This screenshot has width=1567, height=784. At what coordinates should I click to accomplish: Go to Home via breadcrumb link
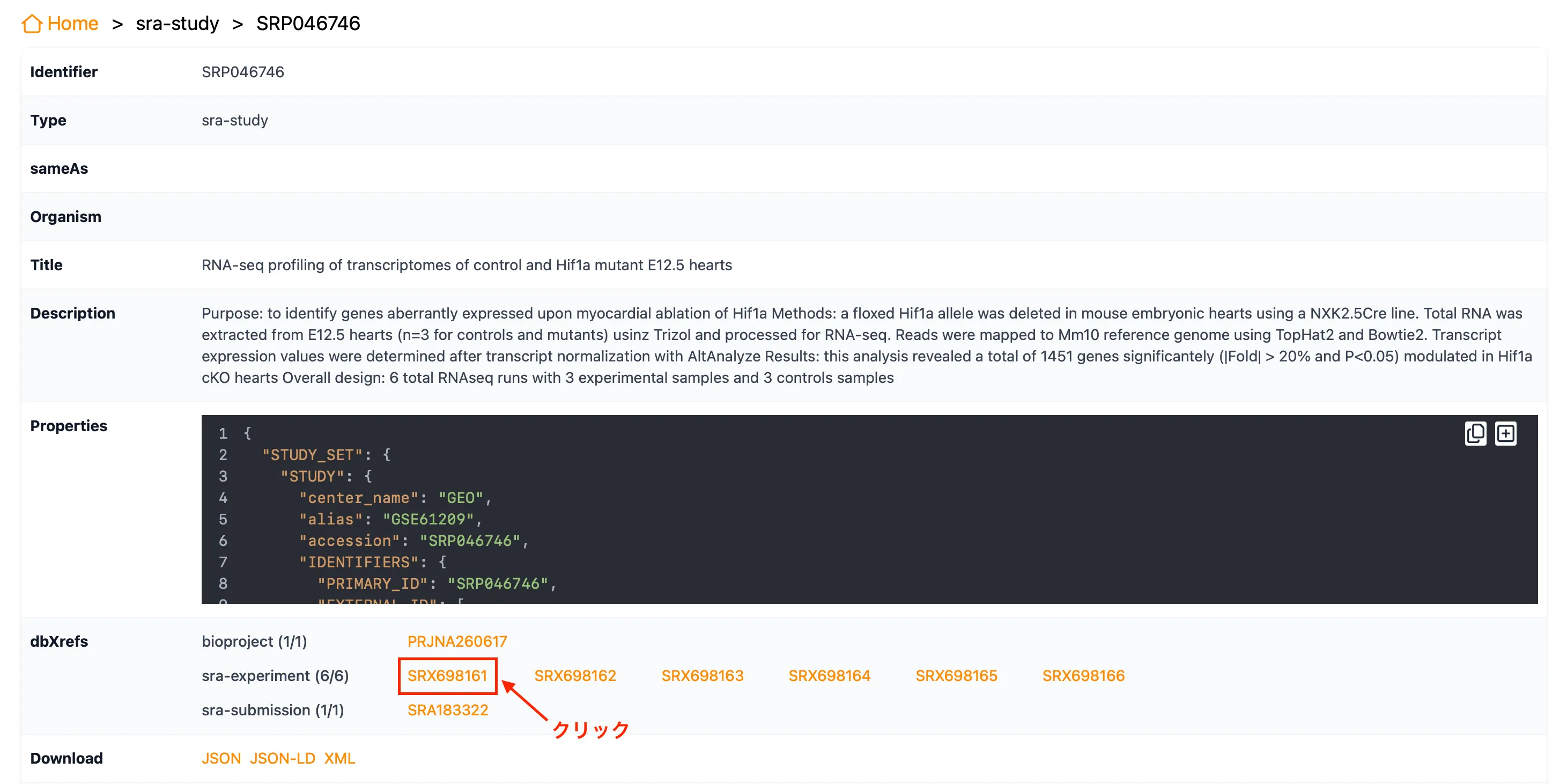(72, 24)
